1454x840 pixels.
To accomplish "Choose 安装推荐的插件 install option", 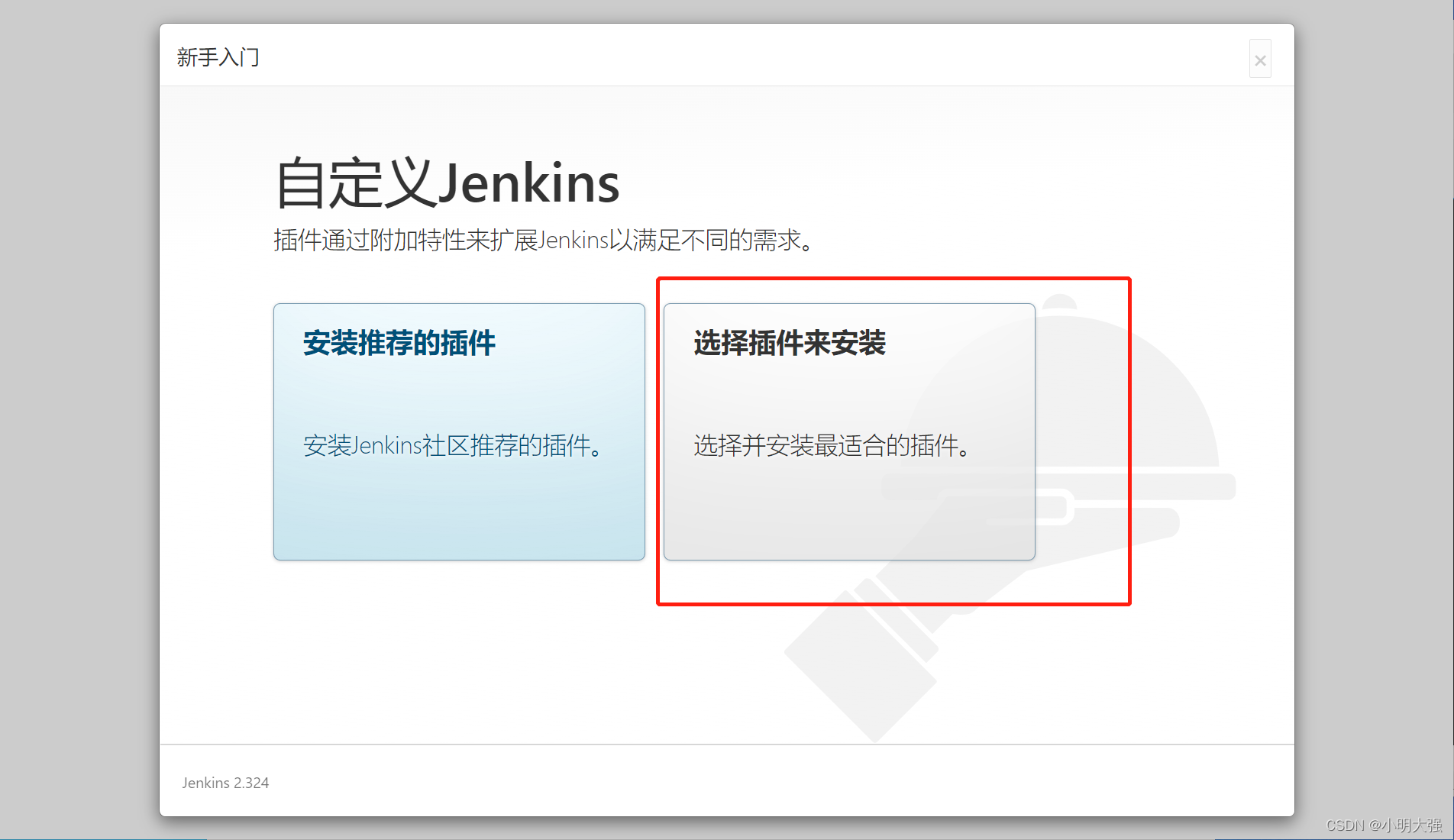I will tap(459, 431).
